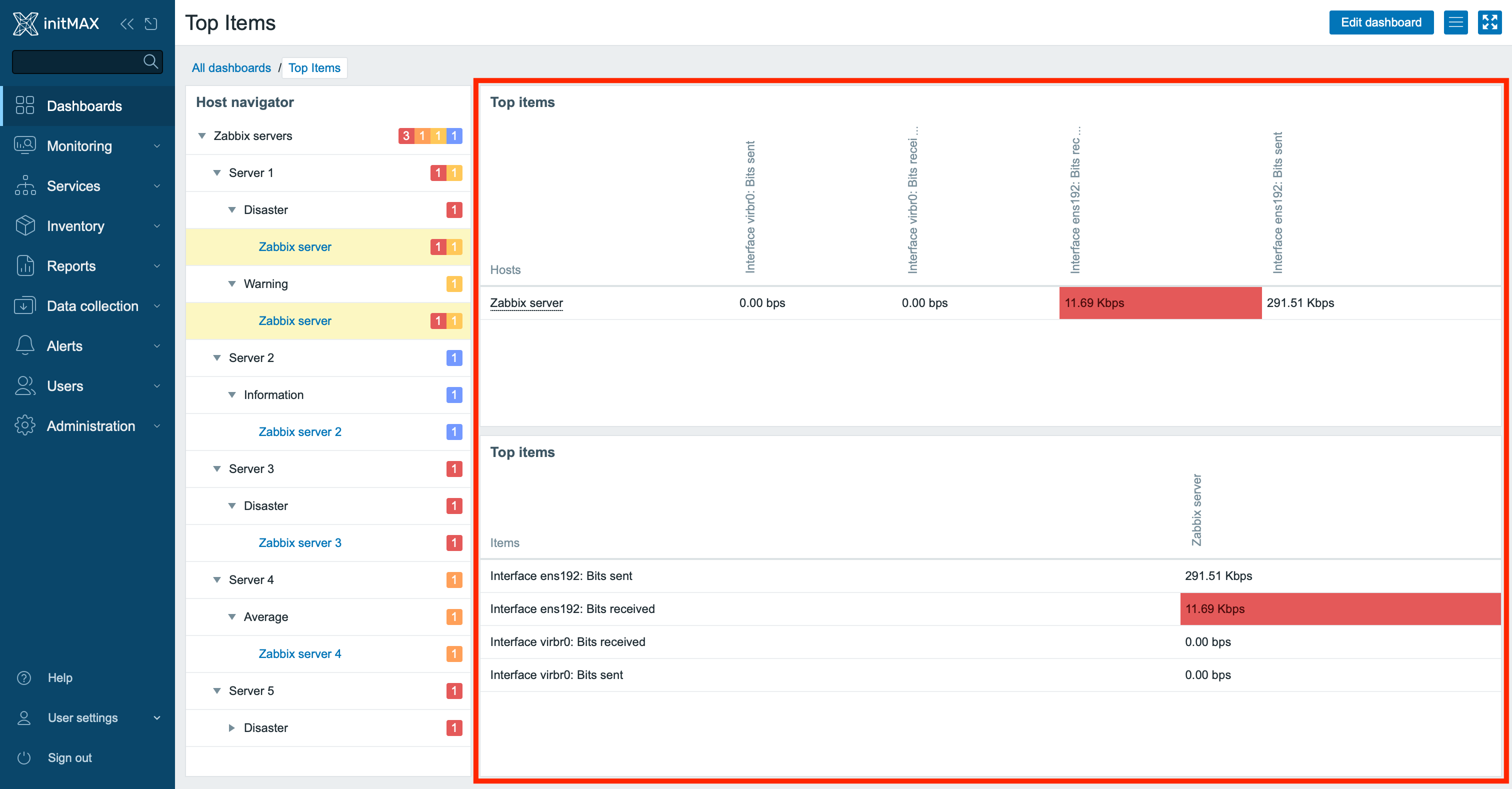Focus the sidebar search field
Screen dimensions: 1512x789
click(x=87, y=61)
